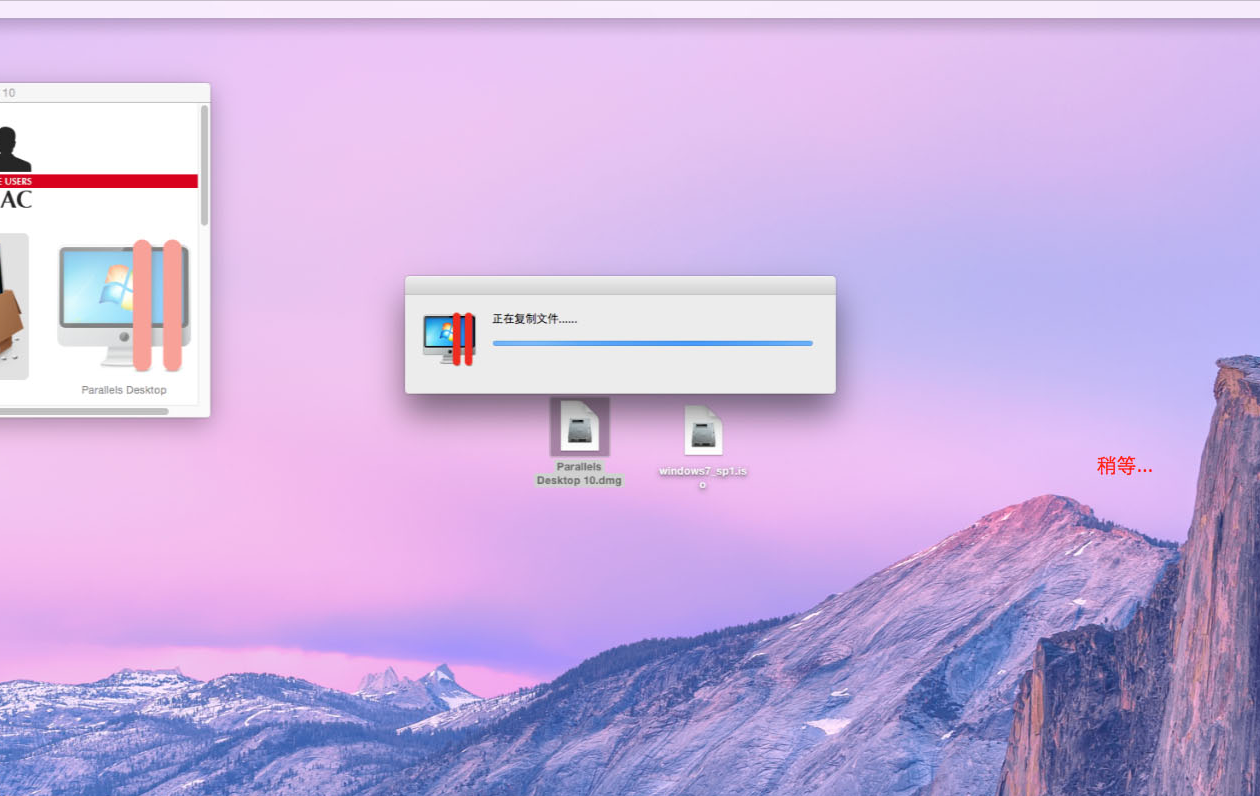1260x796 pixels.
Task: Click the title bar of the disk image window
Action: point(105,92)
